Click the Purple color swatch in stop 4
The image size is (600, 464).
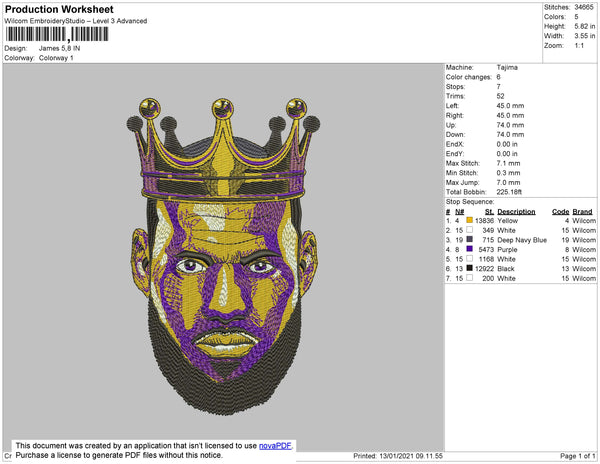[x=470, y=249]
